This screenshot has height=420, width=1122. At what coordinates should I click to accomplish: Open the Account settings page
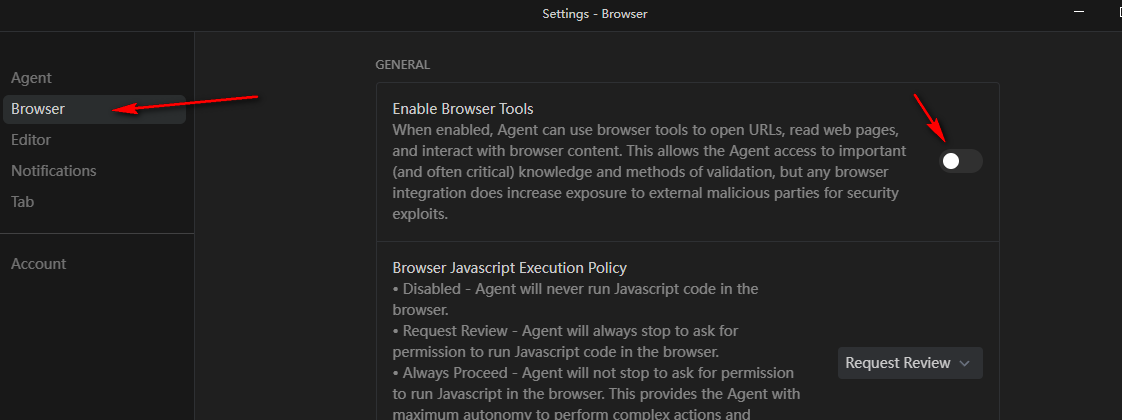[x=39, y=263]
